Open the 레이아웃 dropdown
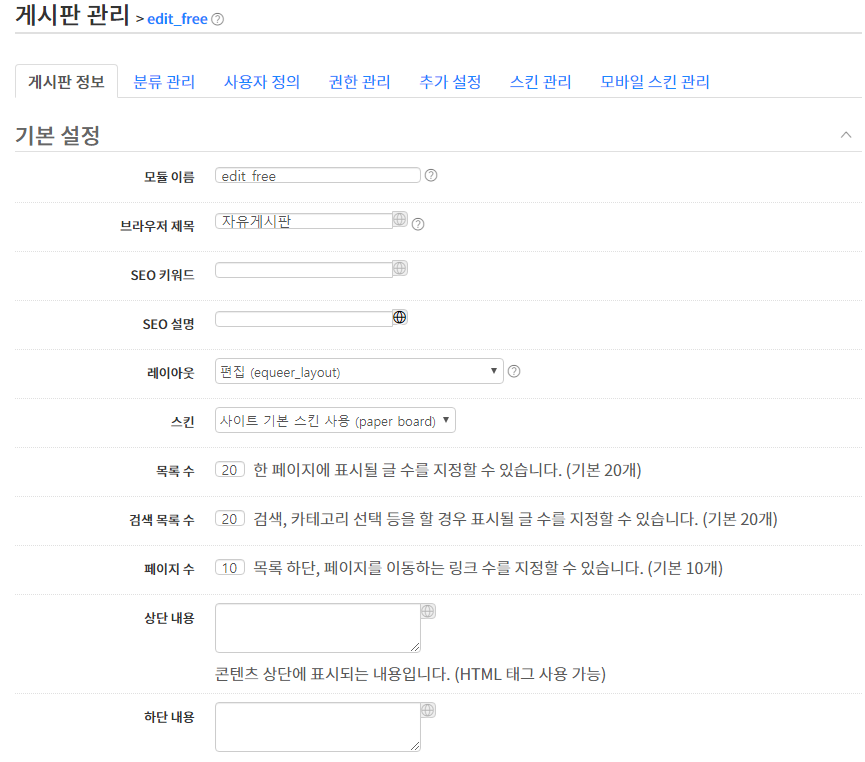This screenshot has width=865, height=762. pyautogui.click(x=359, y=371)
